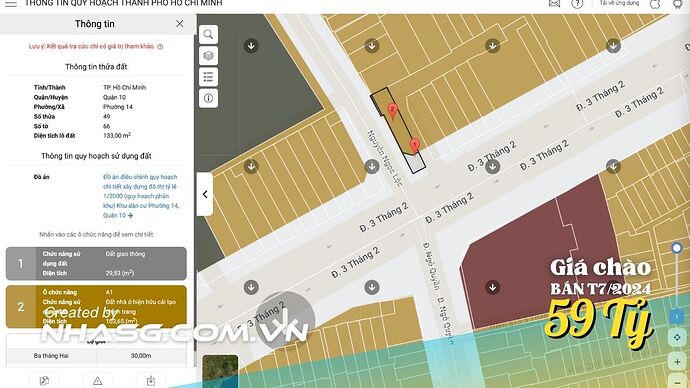Open the map layers tool
The width and height of the screenshot is (690, 388).
(x=209, y=56)
